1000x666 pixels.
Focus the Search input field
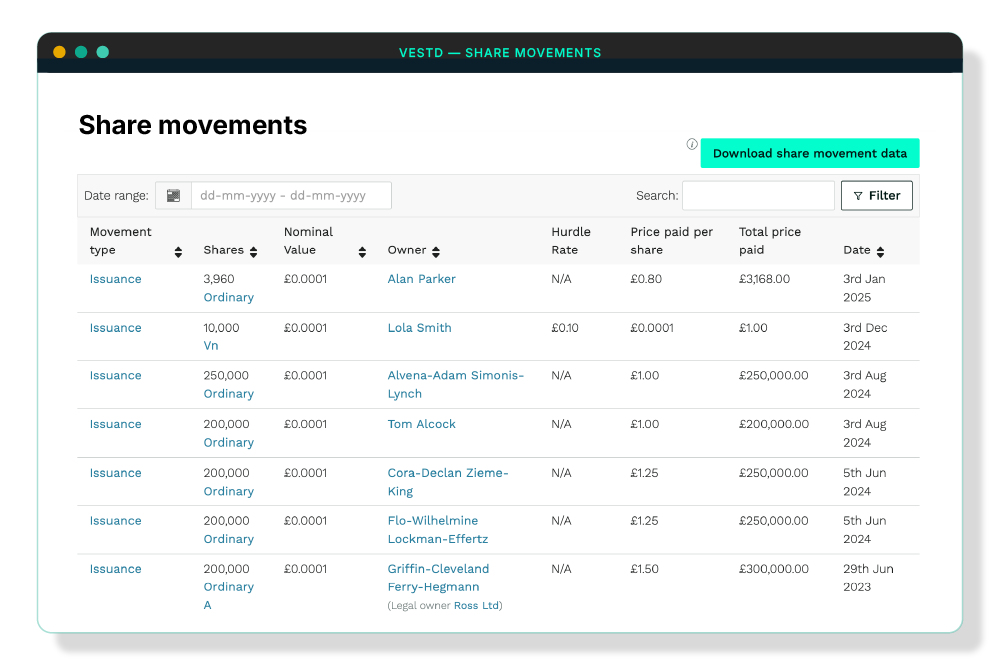pos(758,196)
